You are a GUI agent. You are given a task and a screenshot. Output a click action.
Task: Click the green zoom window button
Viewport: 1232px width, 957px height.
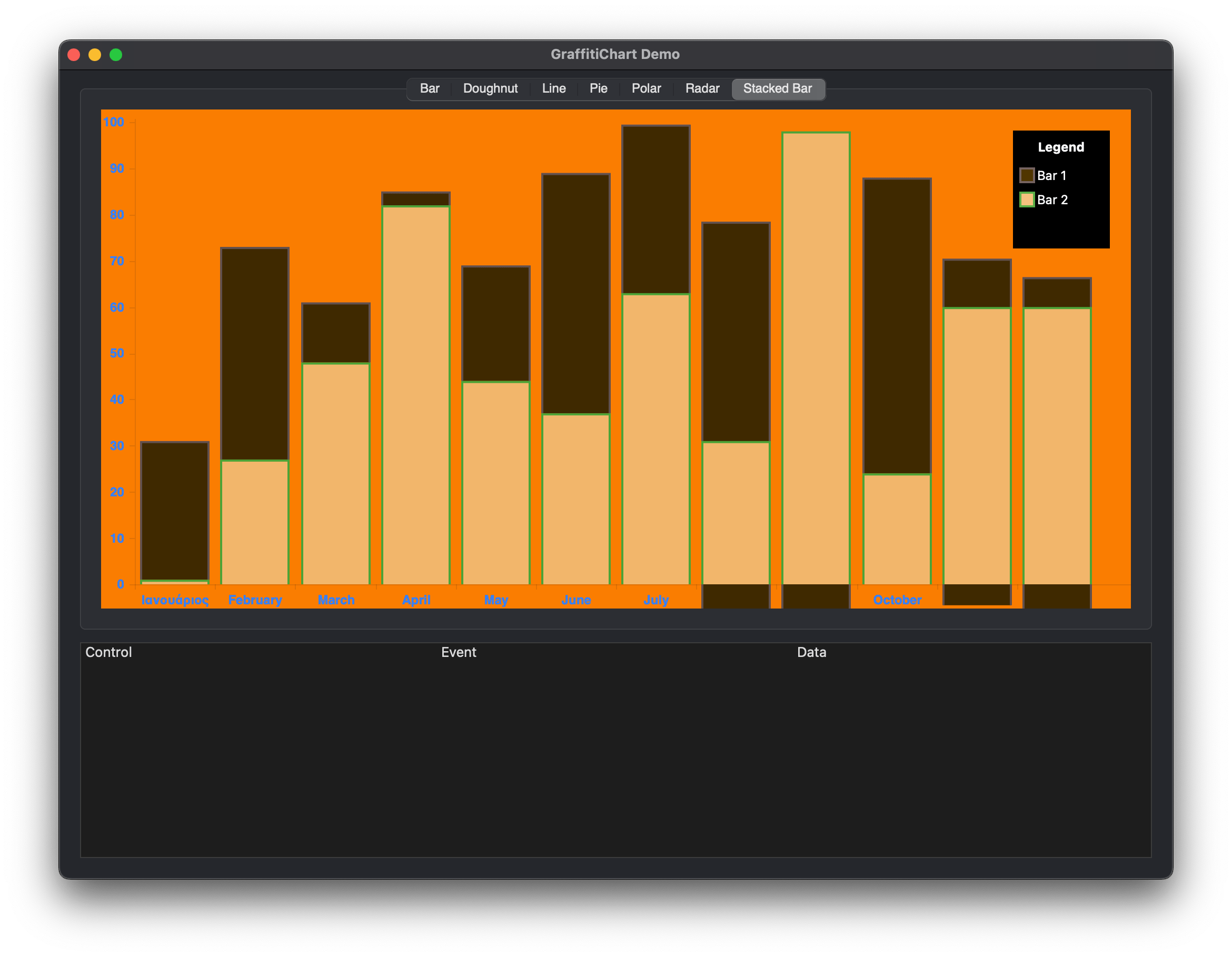tap(116, 55)
